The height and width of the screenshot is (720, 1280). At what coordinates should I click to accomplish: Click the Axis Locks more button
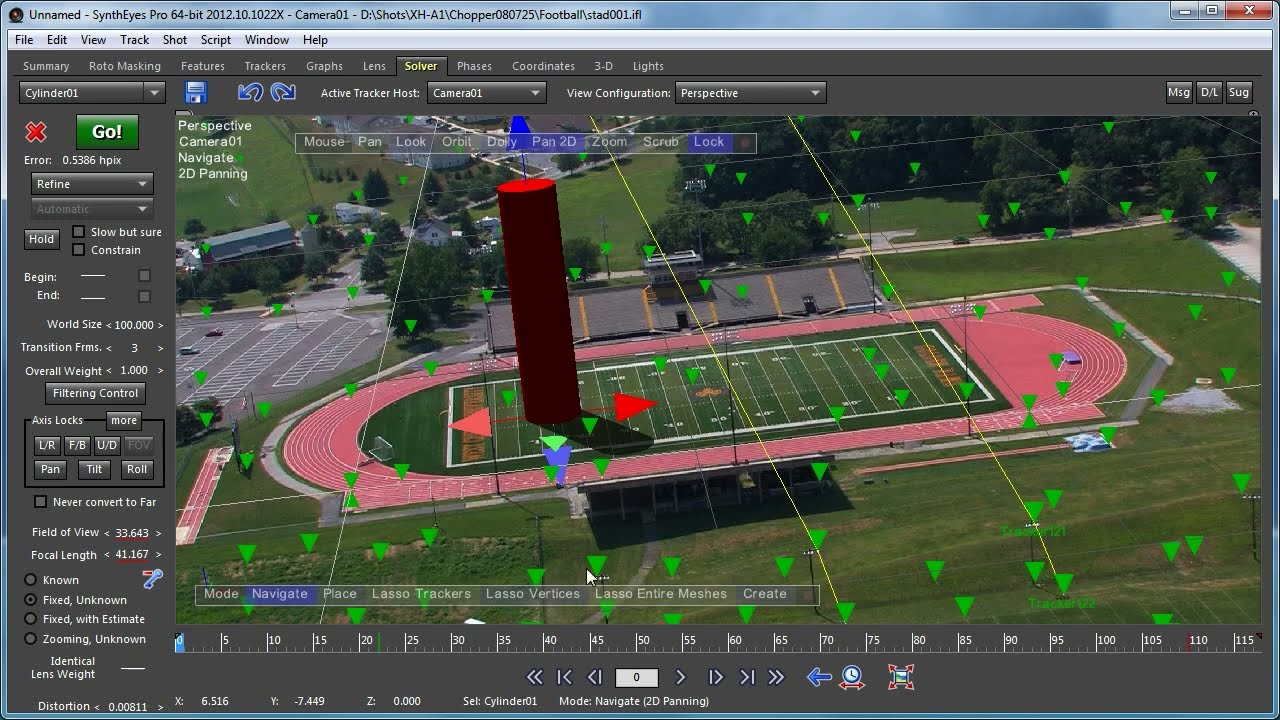(124, 420)
